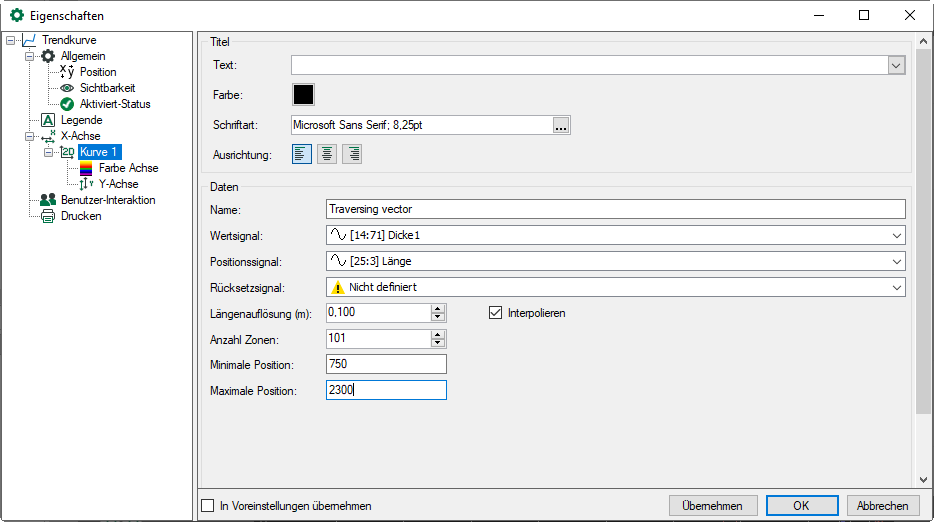Choose the right-align text icon
The width and height of the screenshot is (934, 522).
point(352,154)
